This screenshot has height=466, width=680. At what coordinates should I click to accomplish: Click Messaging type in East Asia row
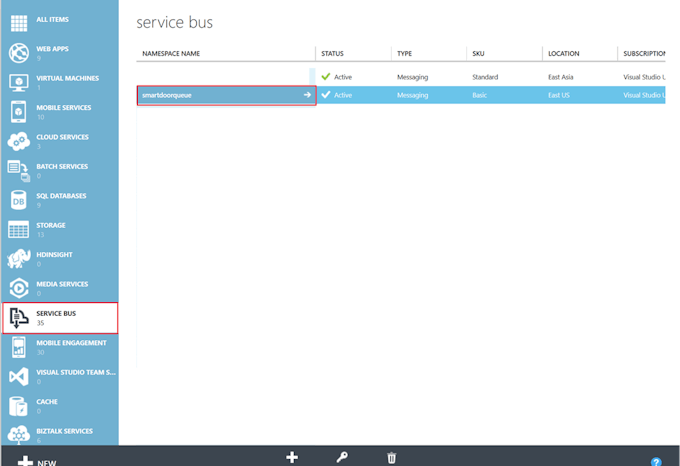click(412, 77)
